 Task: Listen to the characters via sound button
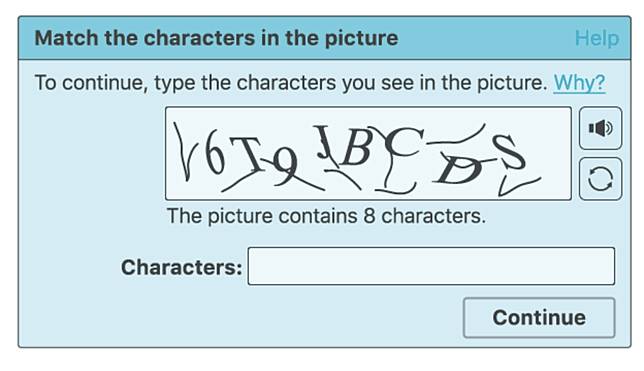pos(600,128)
